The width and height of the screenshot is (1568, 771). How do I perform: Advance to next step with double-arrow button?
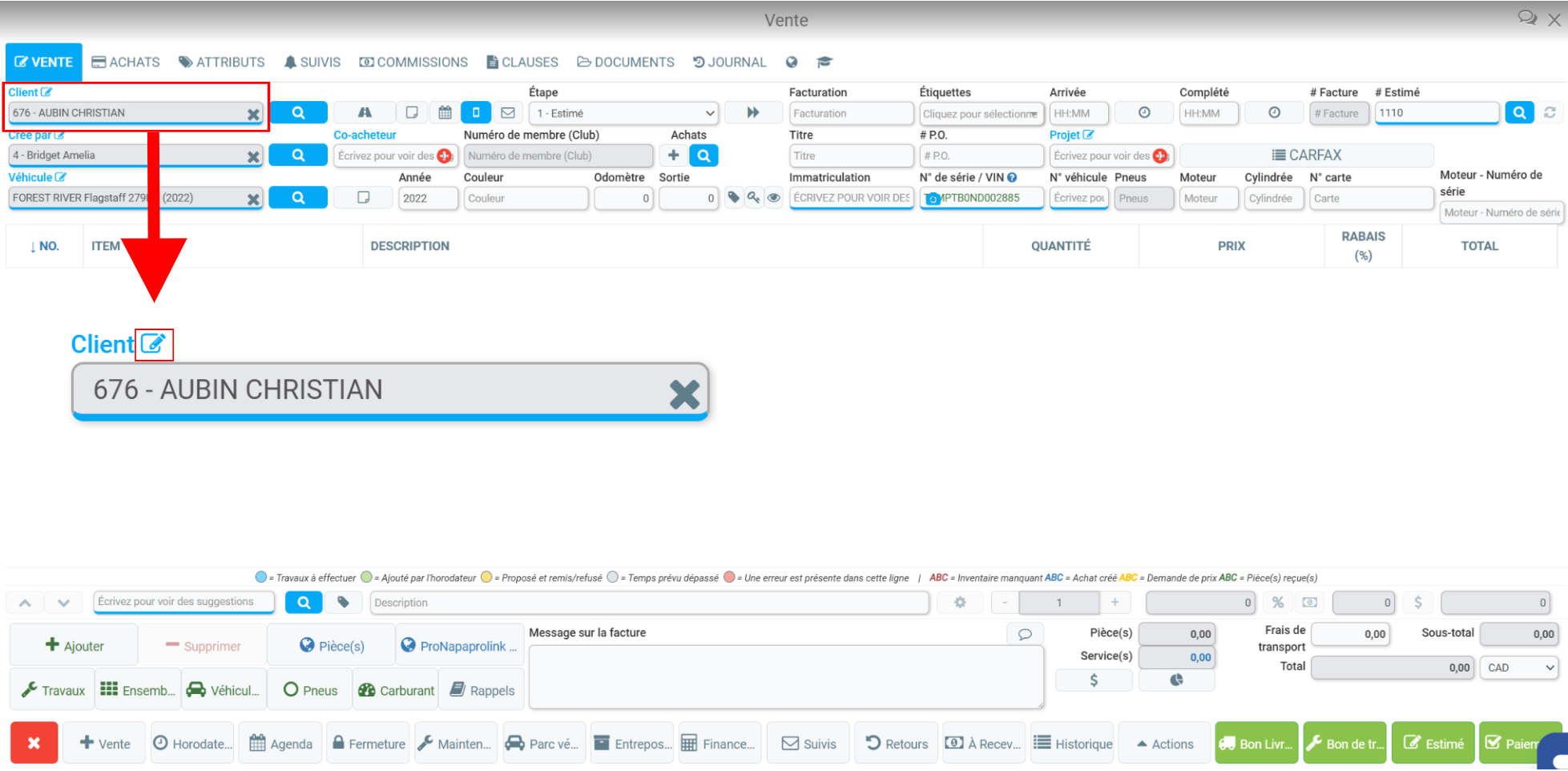point(753,113)
